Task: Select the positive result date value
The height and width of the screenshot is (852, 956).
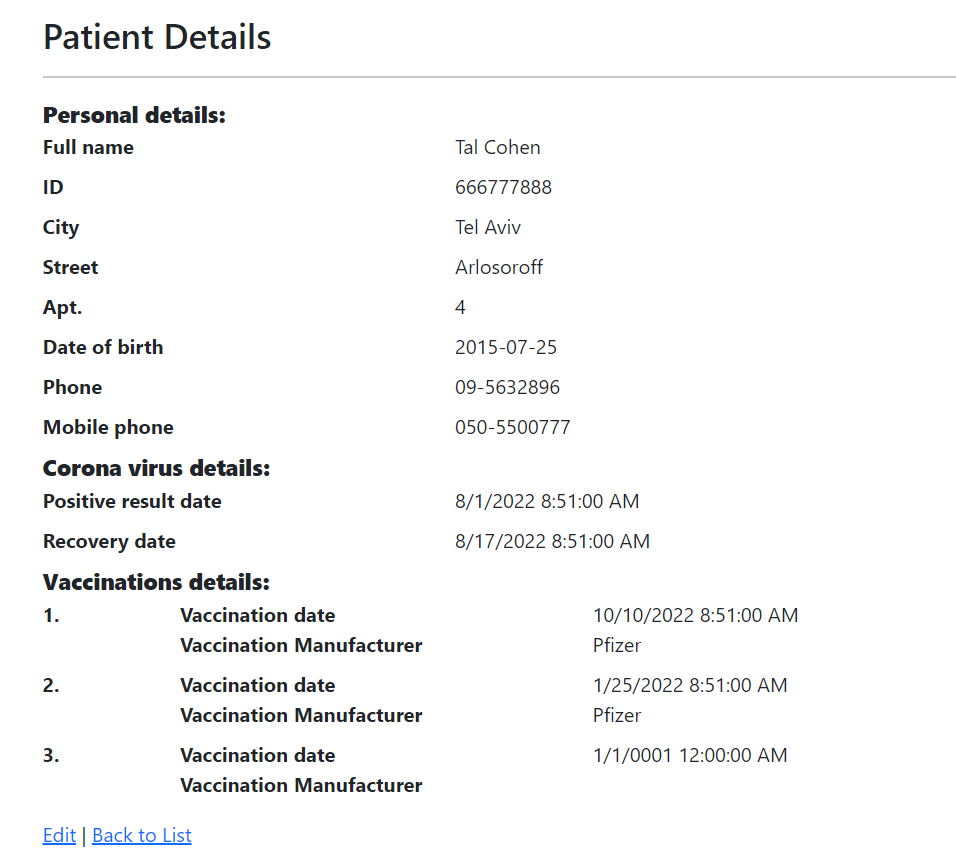Action: click(x=547, y=501)
